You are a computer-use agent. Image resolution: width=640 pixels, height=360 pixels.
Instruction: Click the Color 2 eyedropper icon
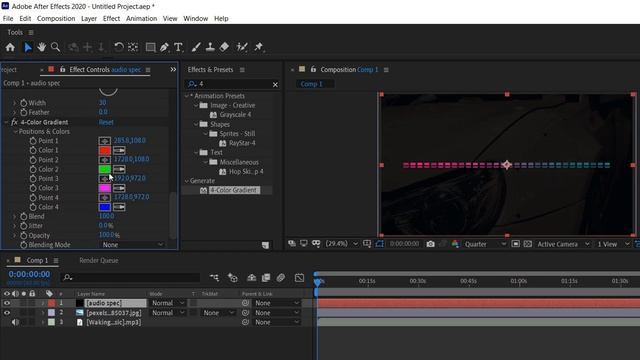[x=119, y=169]
